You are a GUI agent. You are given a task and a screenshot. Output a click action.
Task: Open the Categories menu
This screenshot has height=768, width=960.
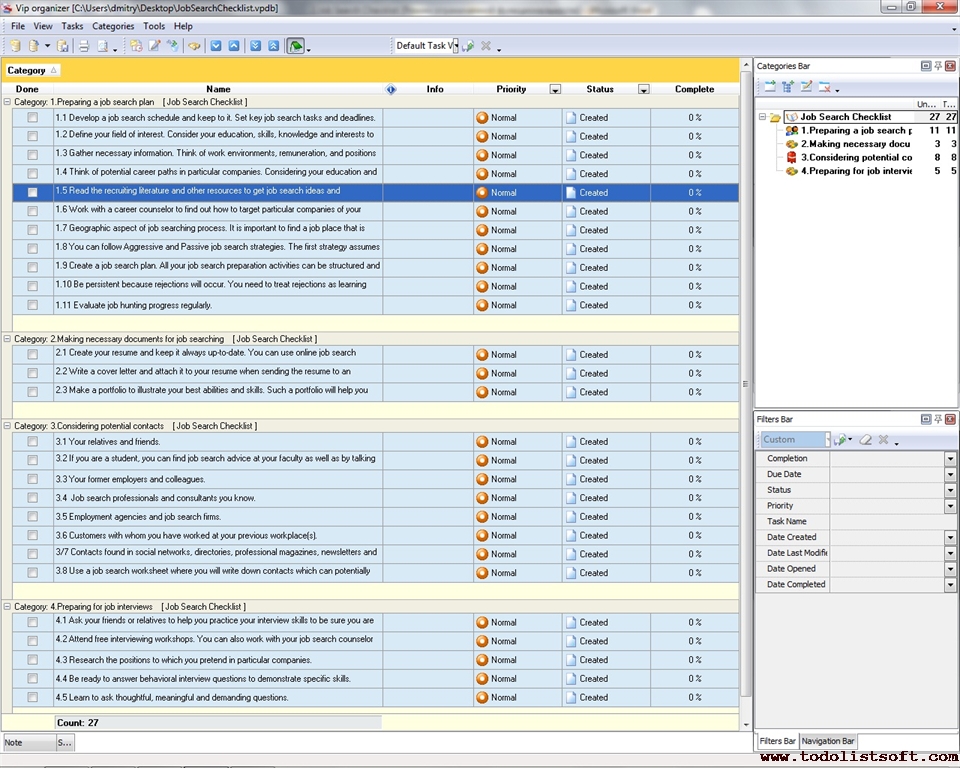112,26
